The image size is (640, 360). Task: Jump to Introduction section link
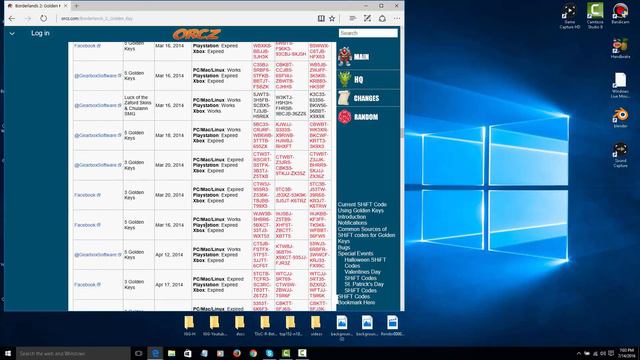pyautogui.click(x=352, y=217)
